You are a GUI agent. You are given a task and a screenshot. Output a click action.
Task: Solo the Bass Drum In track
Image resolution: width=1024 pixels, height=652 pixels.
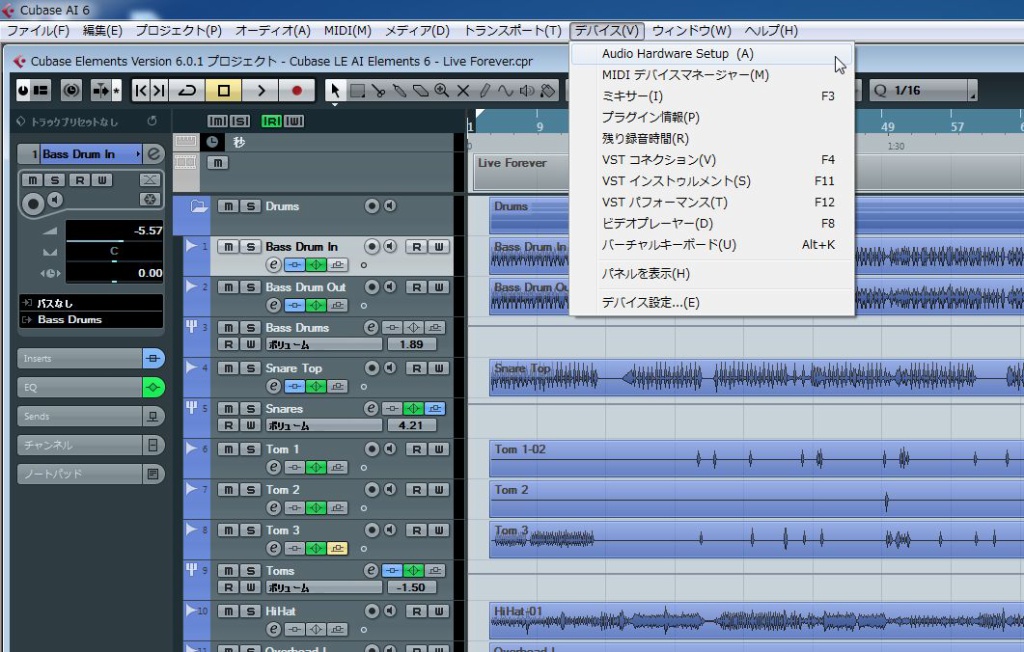(250, 247)
